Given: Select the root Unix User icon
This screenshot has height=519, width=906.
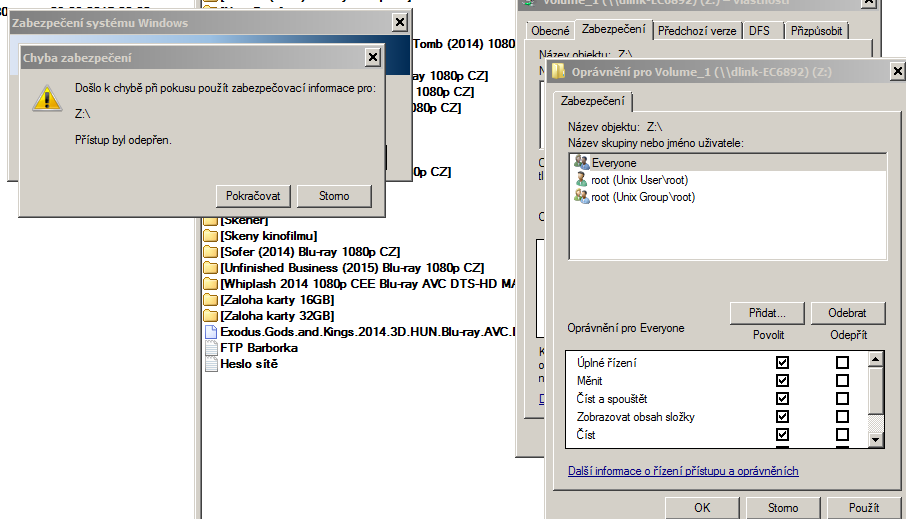Looking at the screenshot, I should [x=581, y=180].
